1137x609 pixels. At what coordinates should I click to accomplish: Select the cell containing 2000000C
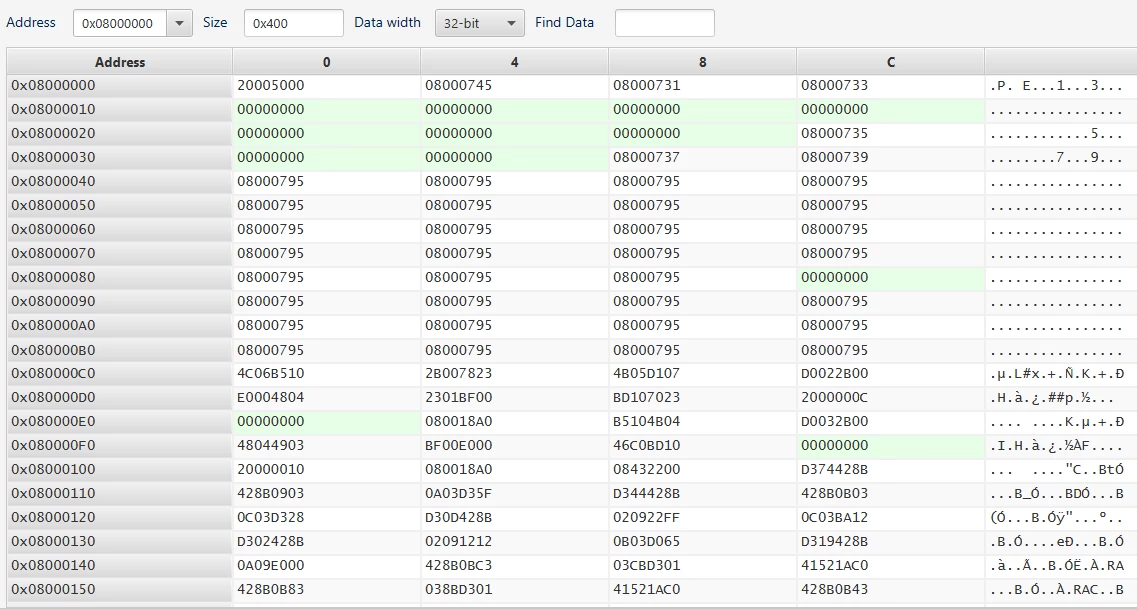tap(890, 398)
